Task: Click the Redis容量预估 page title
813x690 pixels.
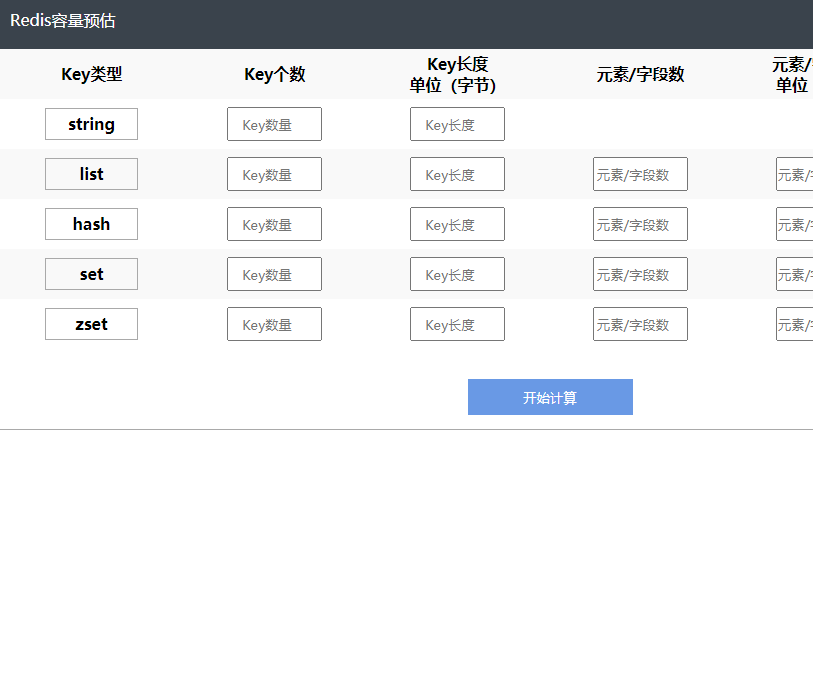Action: 63,21
